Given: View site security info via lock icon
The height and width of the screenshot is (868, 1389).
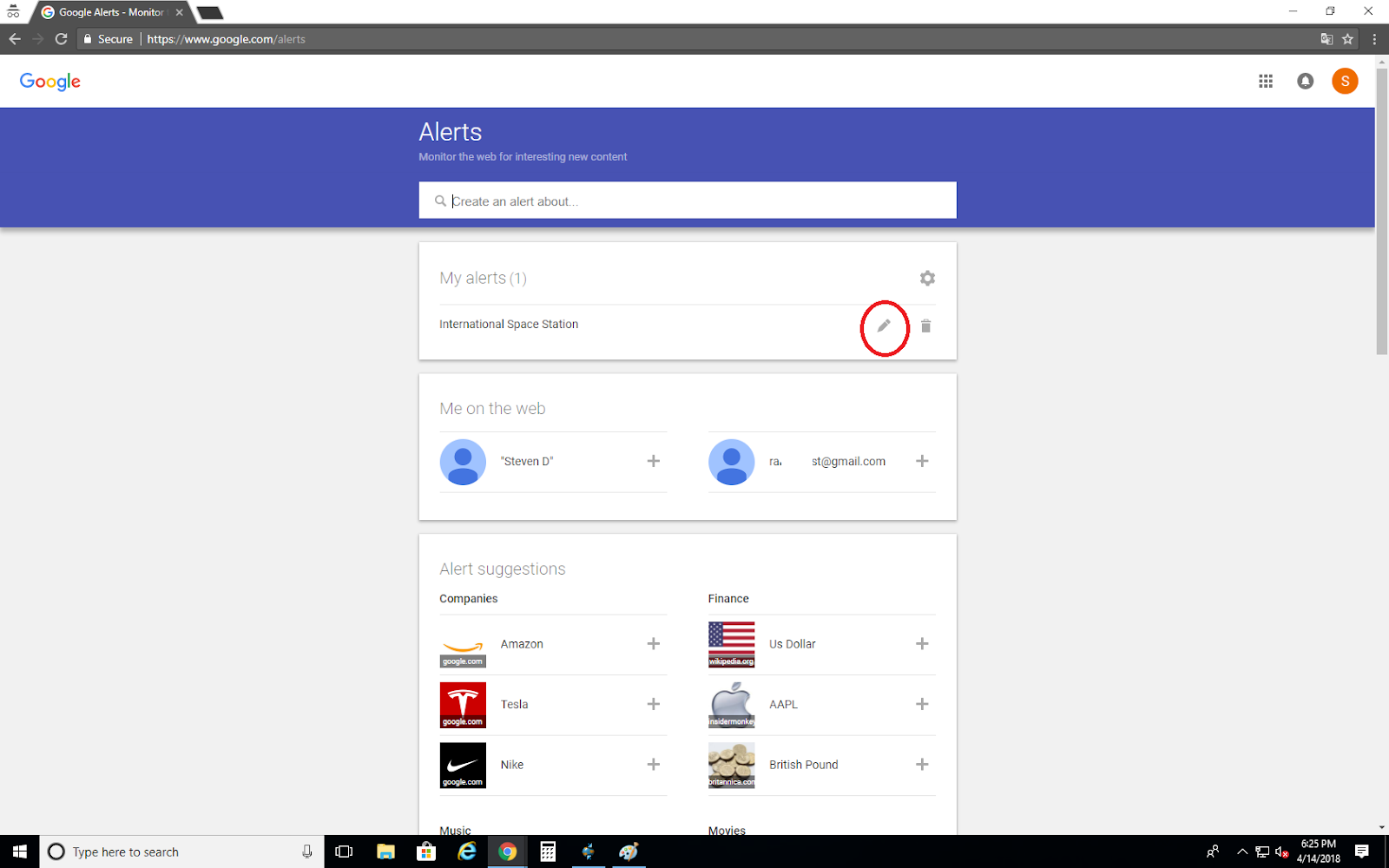Looking at the screenshot, I should point(88,39).
